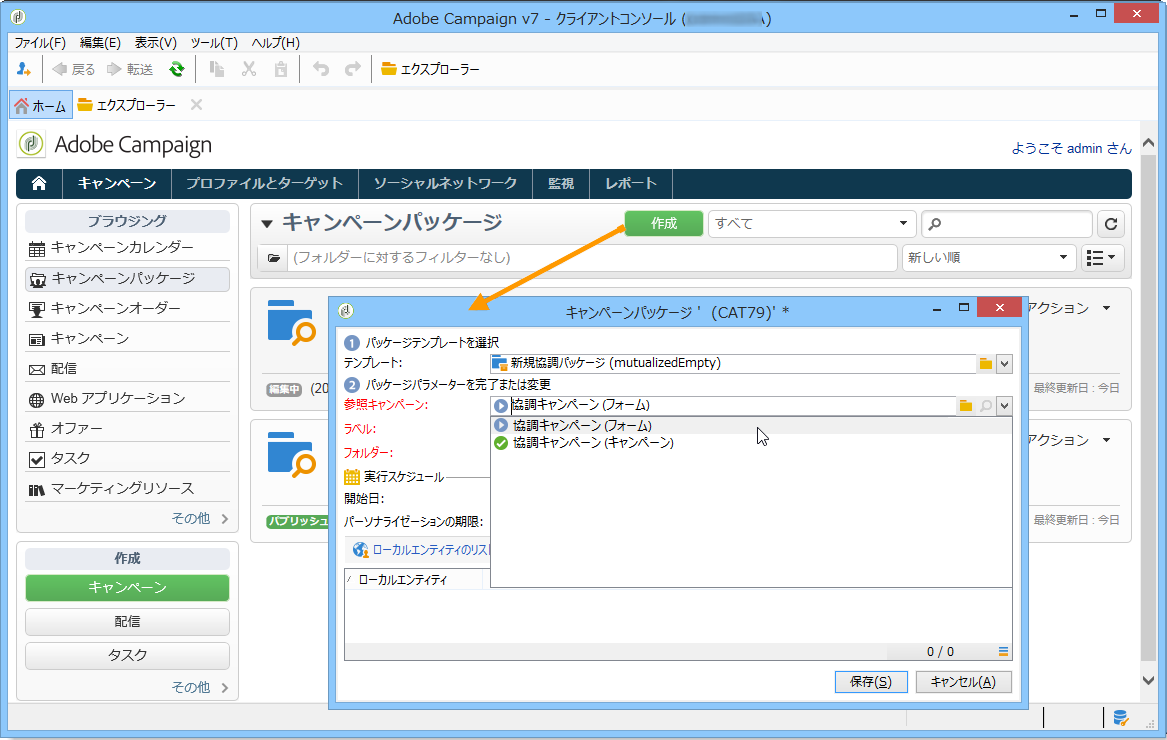1167x740 pixels.
Task: Open 配信 in browsing sidebar
Action: 127,369
